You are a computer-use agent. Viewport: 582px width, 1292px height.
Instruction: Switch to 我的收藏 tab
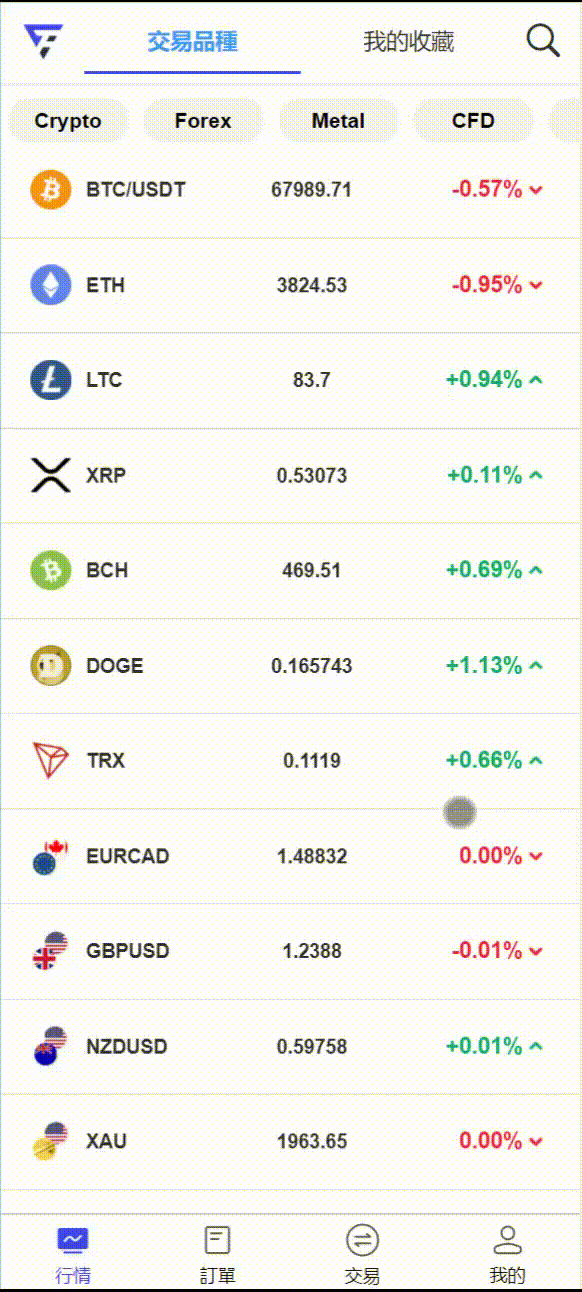pyautogui.click(x=408, y=41)
